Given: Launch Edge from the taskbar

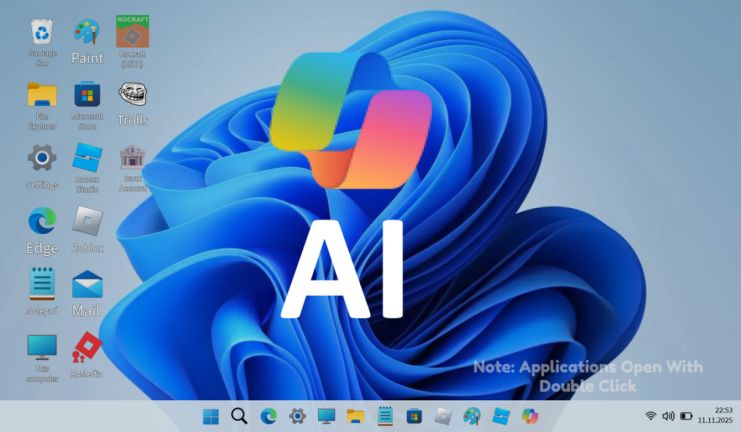Looking at the screenshot, I should [x=268, y=416].
